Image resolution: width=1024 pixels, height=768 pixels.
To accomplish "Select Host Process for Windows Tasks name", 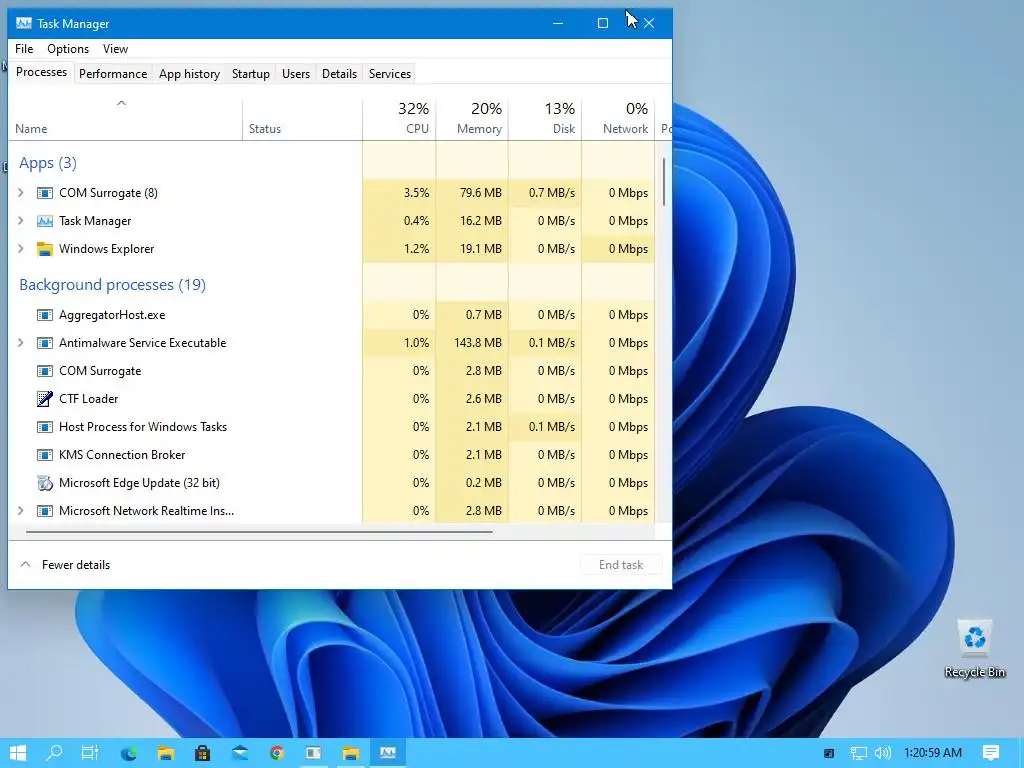I will pyautogui.click(x=143, y=426).
